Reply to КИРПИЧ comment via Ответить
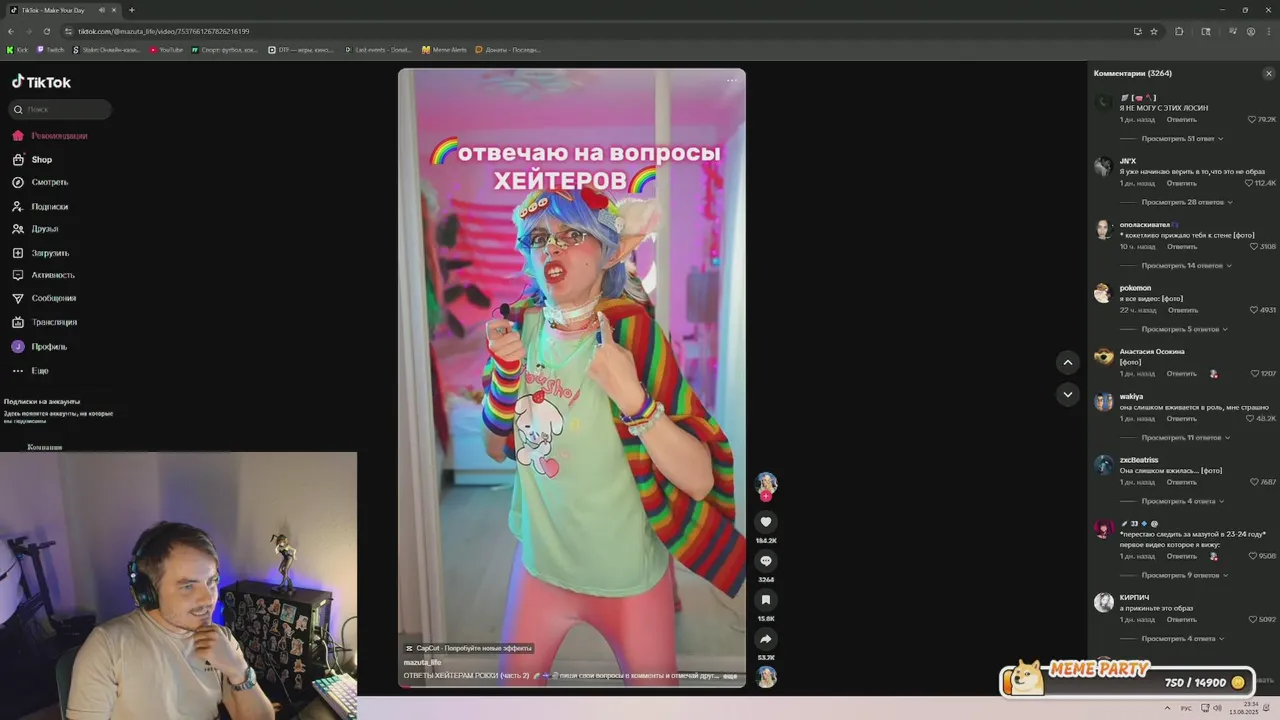This screenshot has width=1280, height=720. (1181, 620)
